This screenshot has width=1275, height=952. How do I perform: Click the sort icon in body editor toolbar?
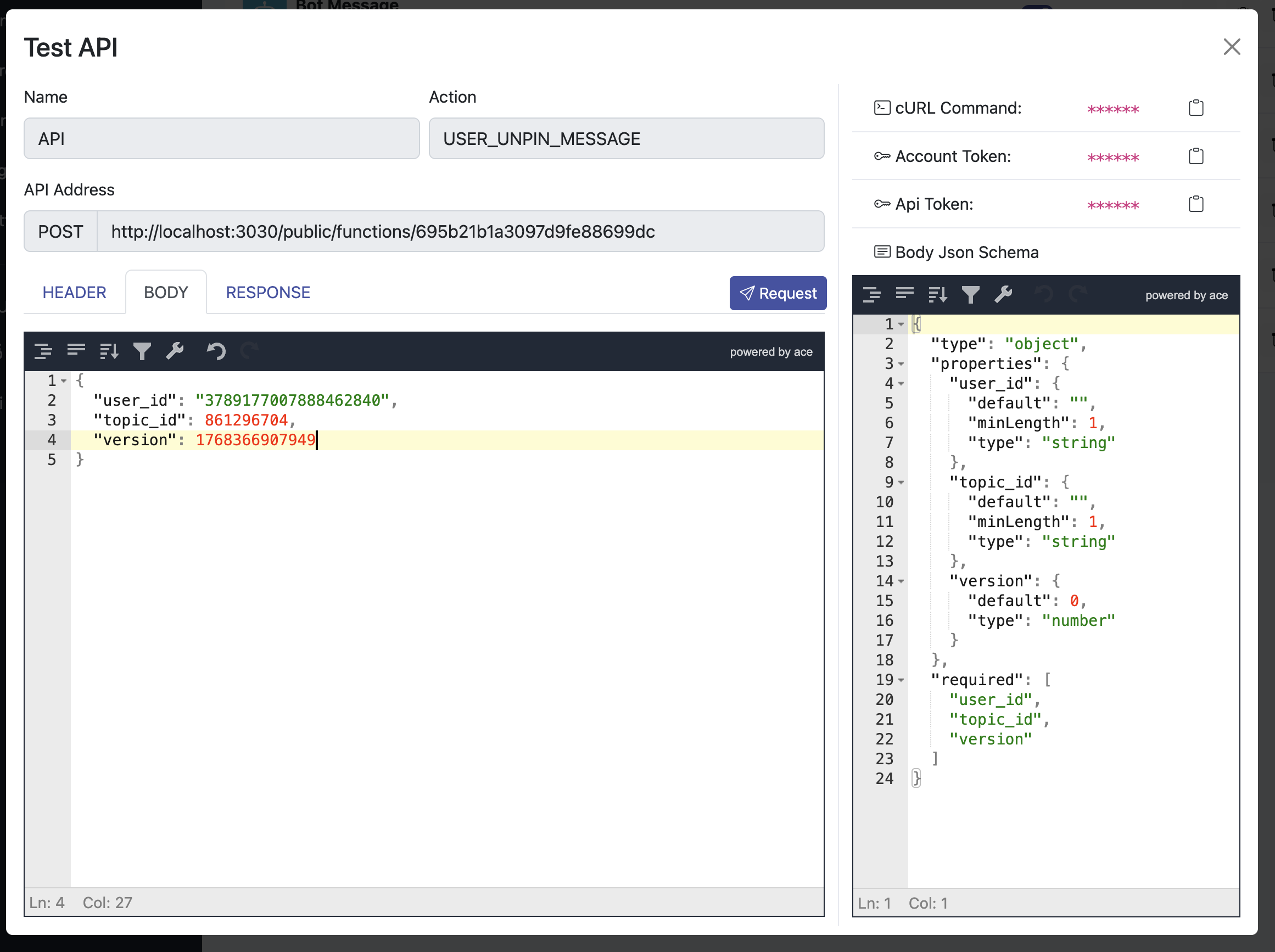[109, 351]
